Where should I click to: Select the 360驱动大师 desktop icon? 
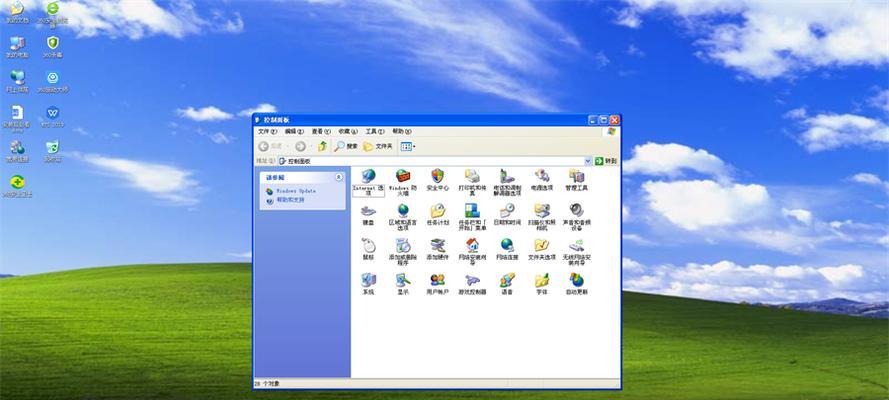[x=52, y=82]
